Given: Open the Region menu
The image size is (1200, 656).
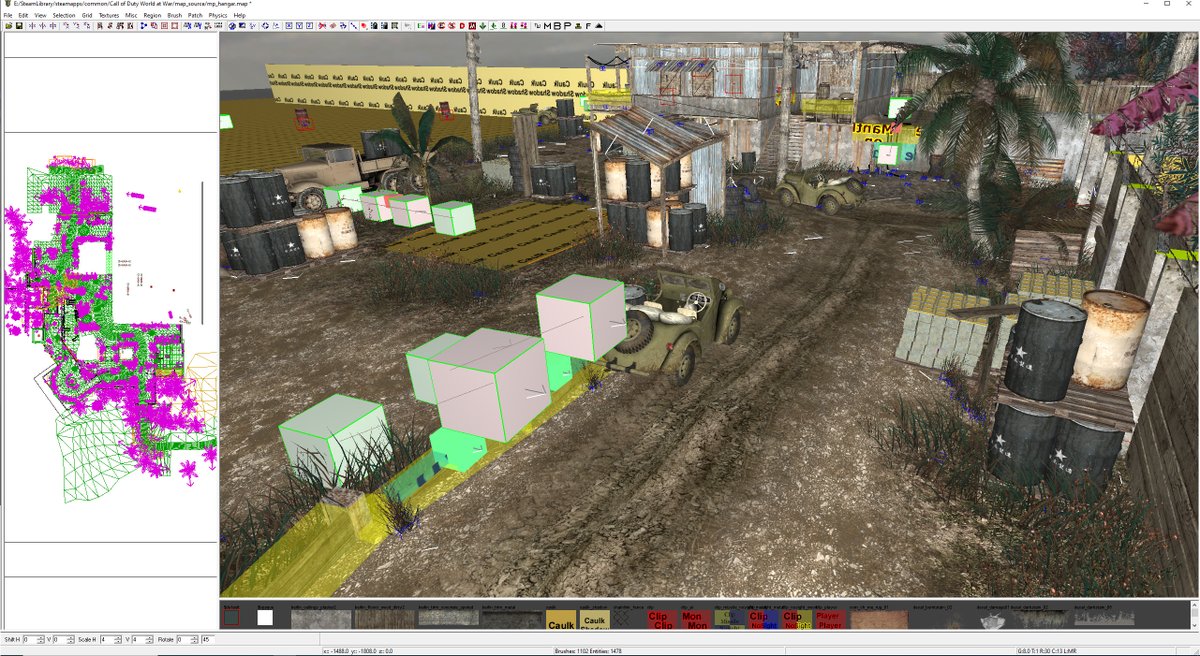Looking at the screenshot, I should 152,16.
